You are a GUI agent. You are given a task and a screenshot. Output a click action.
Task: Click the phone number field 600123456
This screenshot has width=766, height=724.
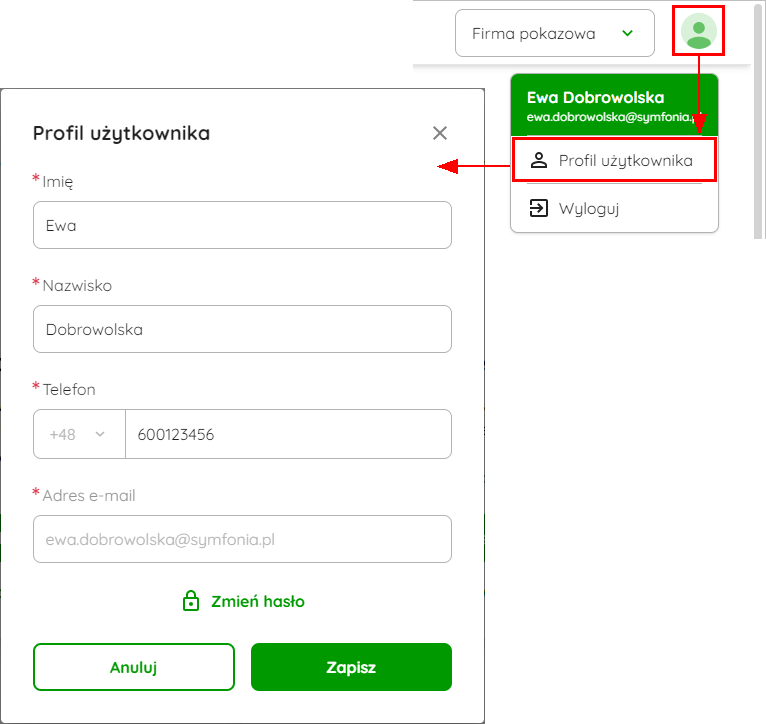pos(288,434)
